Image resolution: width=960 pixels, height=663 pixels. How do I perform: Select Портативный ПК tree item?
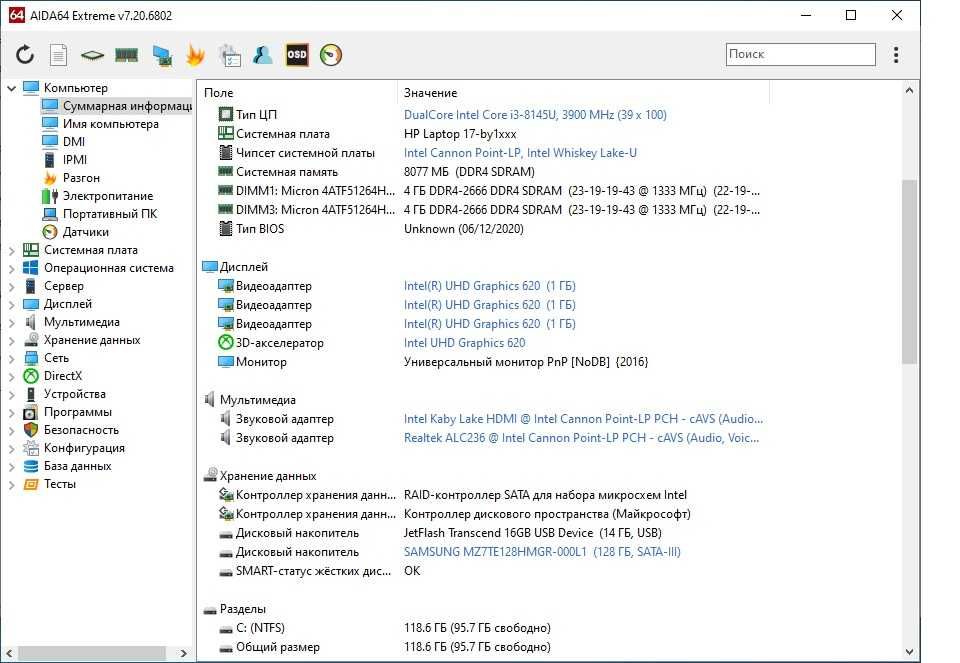coord(110,214)
